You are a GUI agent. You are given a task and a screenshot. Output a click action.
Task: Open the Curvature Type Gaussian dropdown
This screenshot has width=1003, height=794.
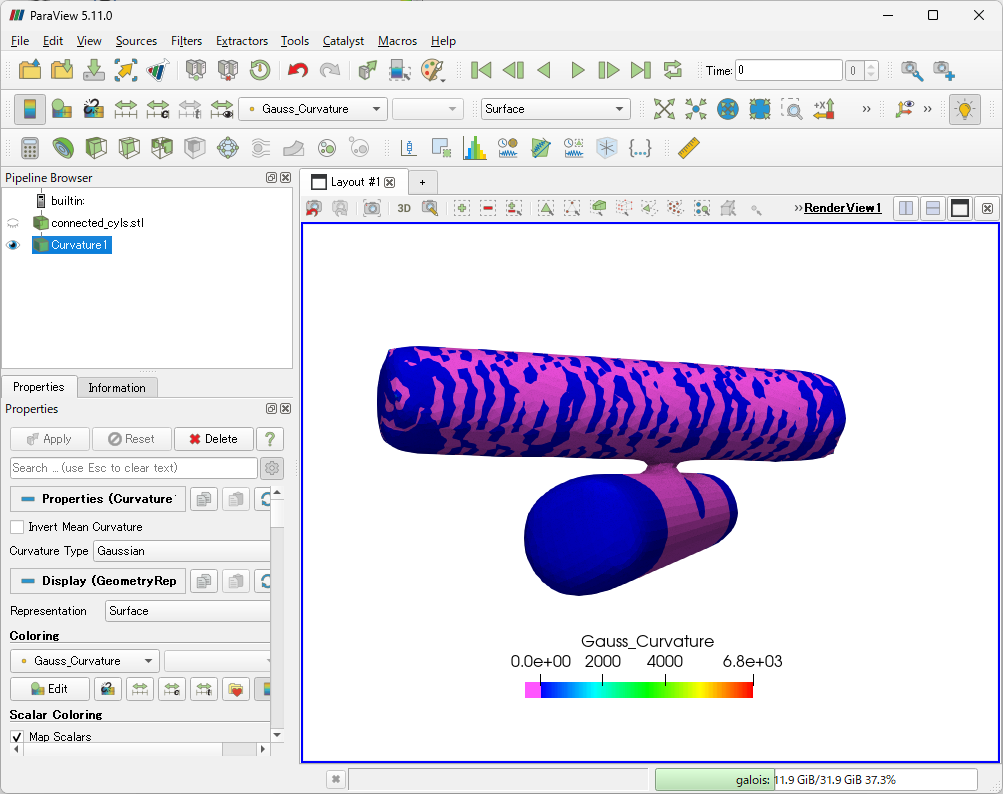(x=182, y=551)
